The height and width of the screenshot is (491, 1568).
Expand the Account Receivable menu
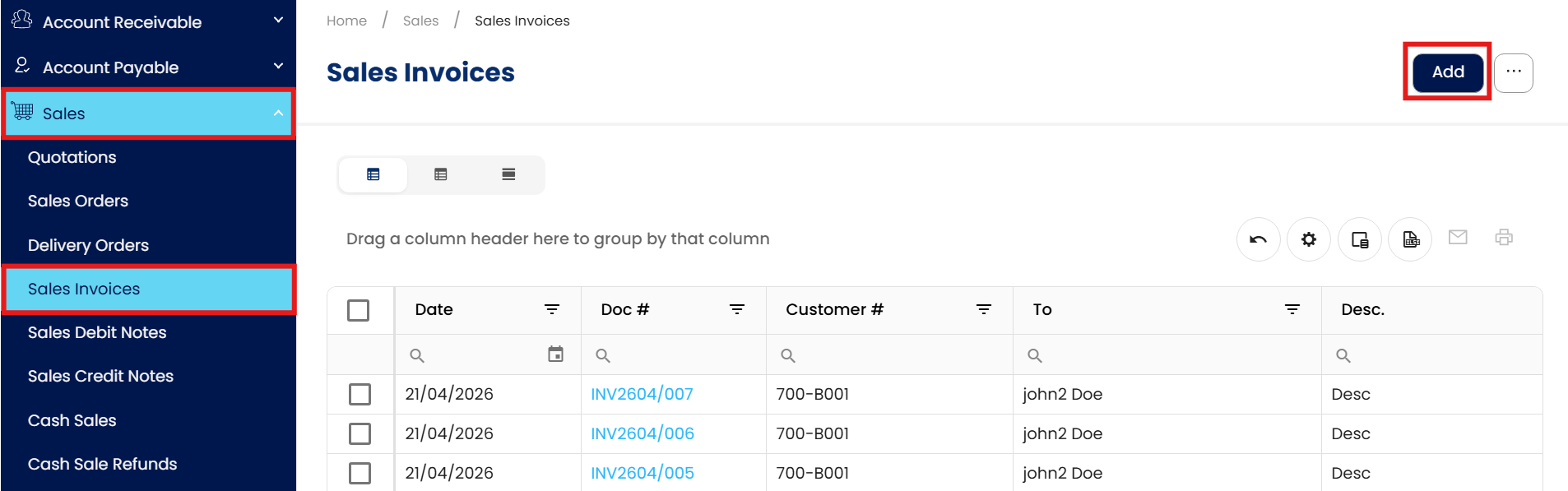[278, 21]
